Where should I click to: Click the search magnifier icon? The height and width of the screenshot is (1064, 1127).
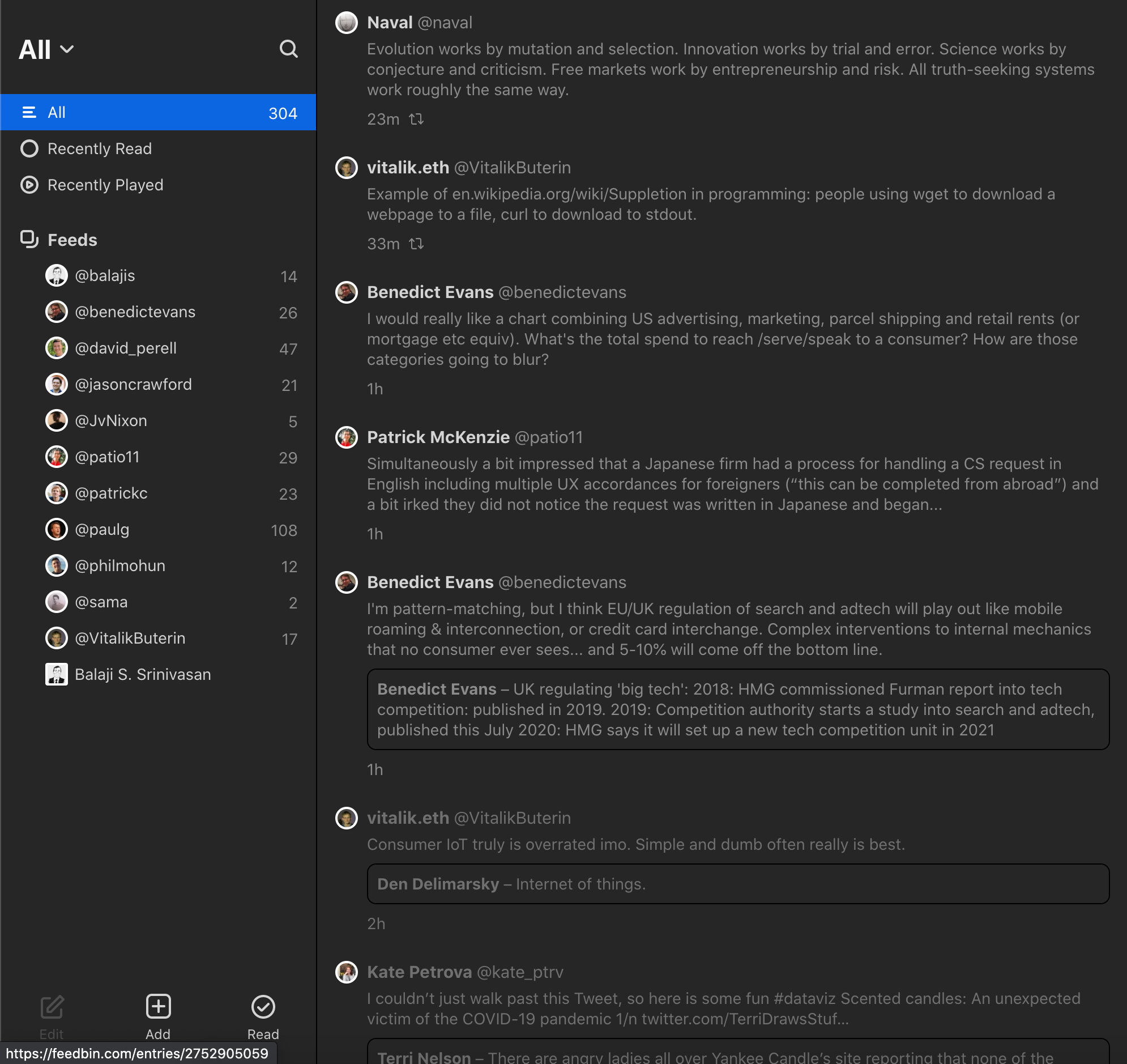(x=288, y=49)
